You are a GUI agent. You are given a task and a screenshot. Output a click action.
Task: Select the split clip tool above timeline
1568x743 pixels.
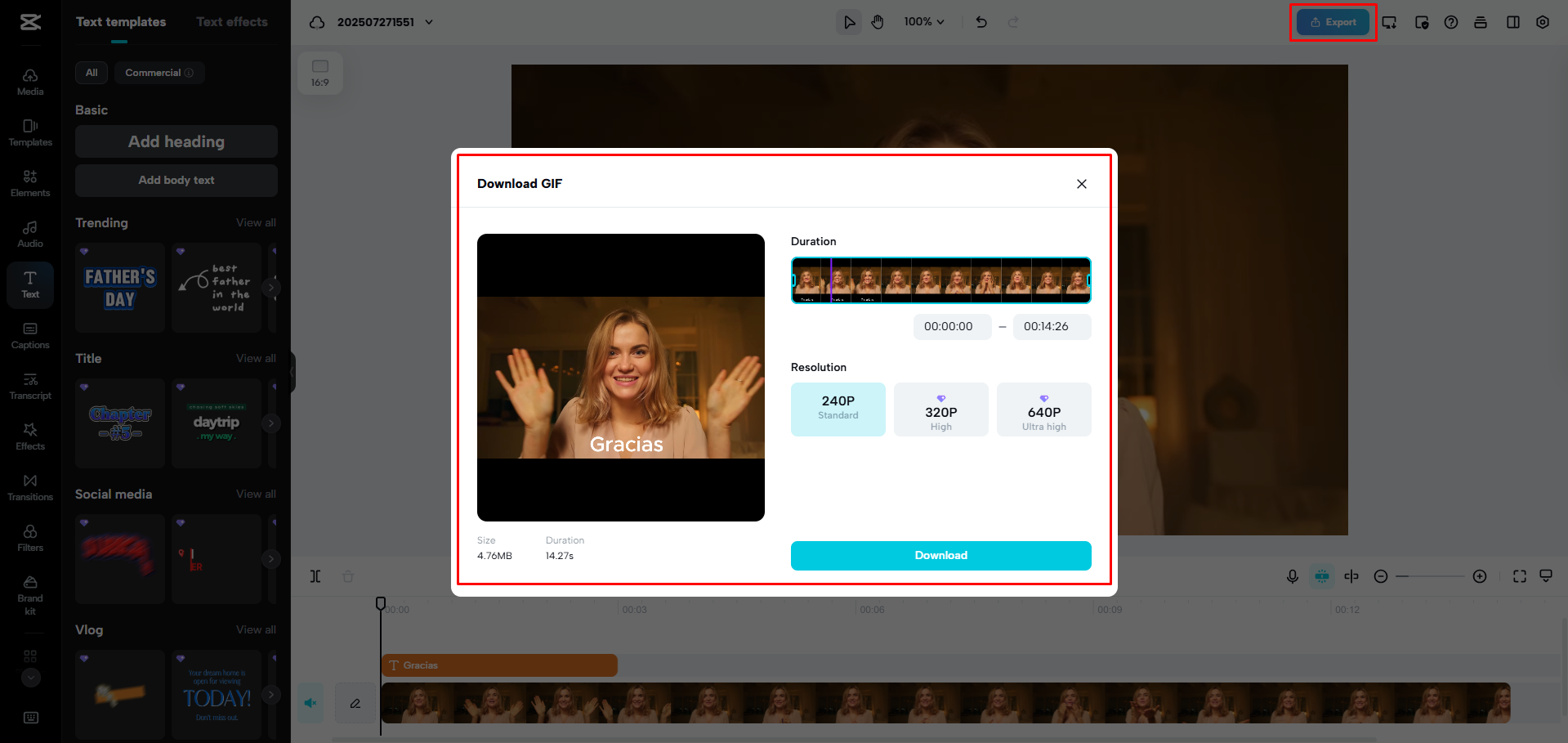[315, 576]
